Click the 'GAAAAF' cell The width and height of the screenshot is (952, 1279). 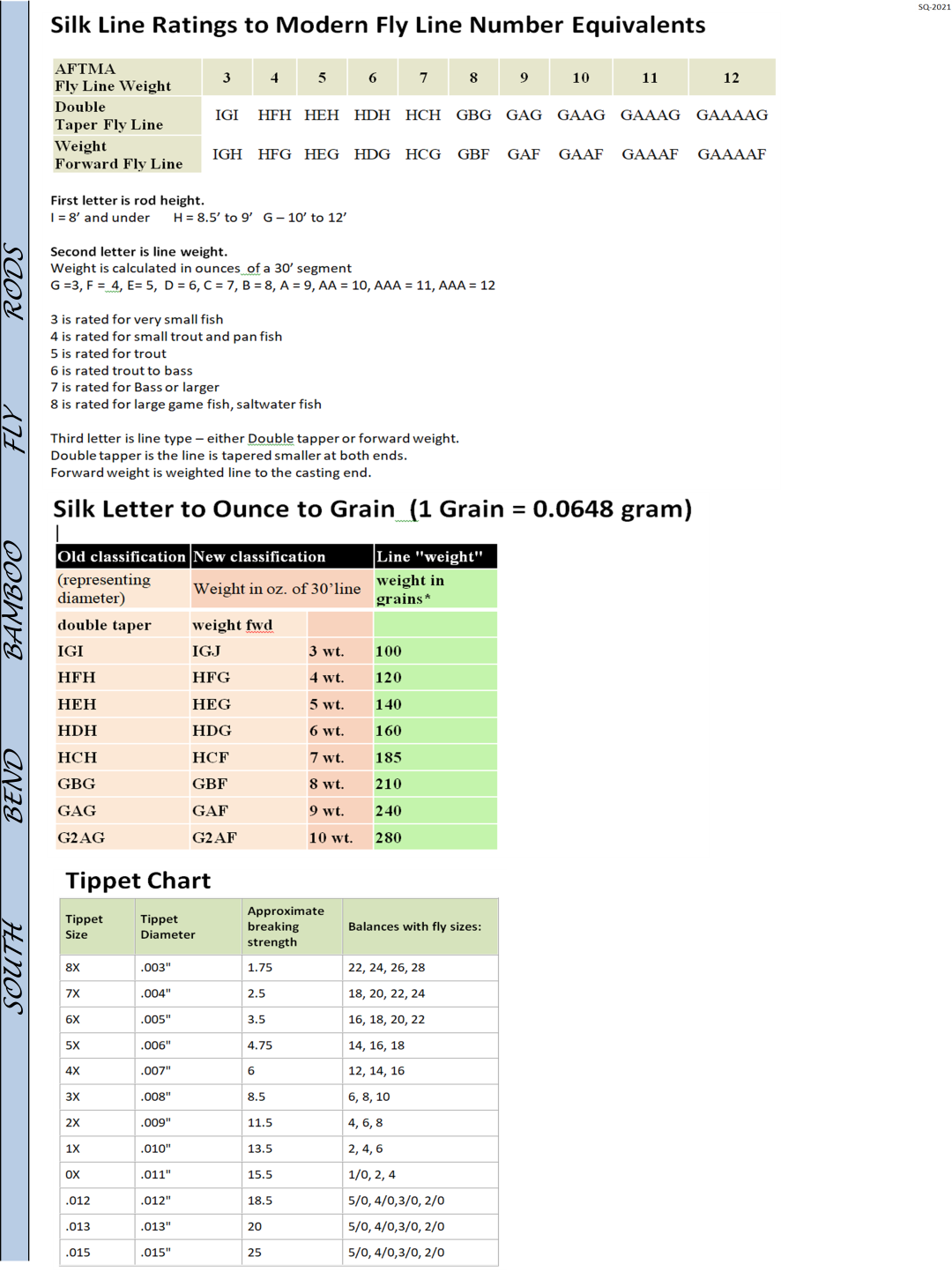pos(732,154)
